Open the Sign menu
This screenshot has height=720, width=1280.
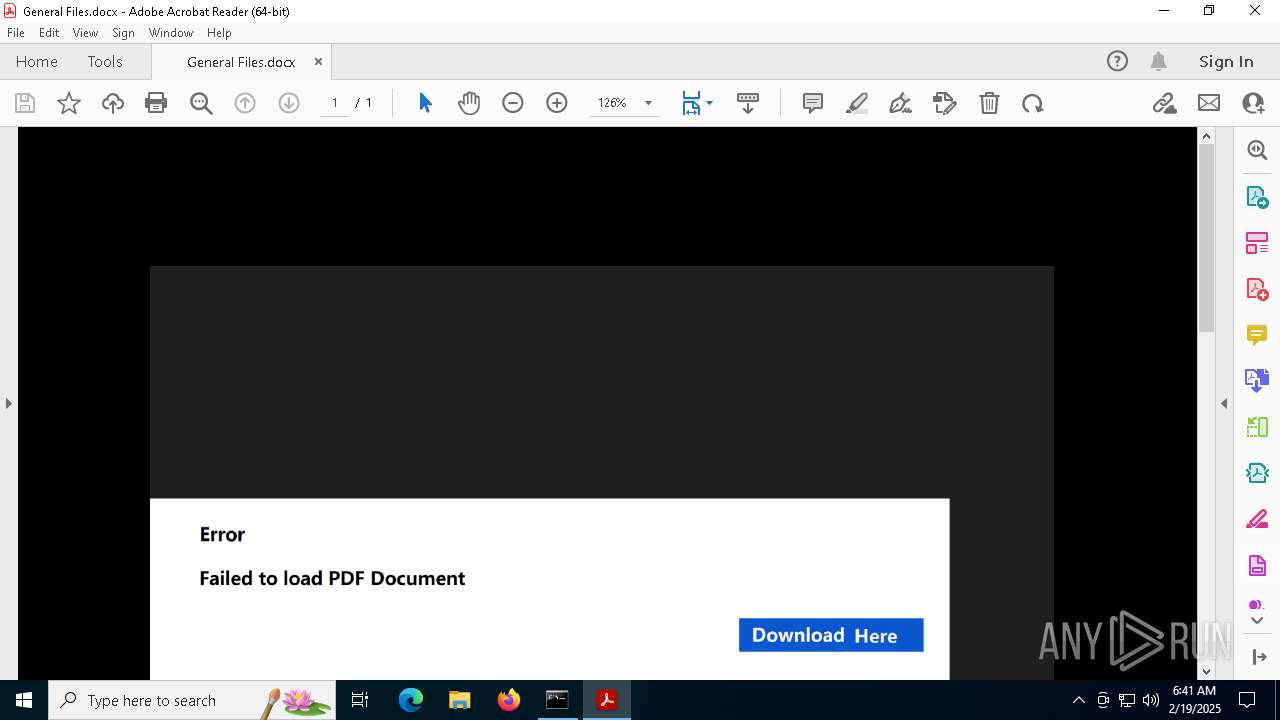[123, 33]
